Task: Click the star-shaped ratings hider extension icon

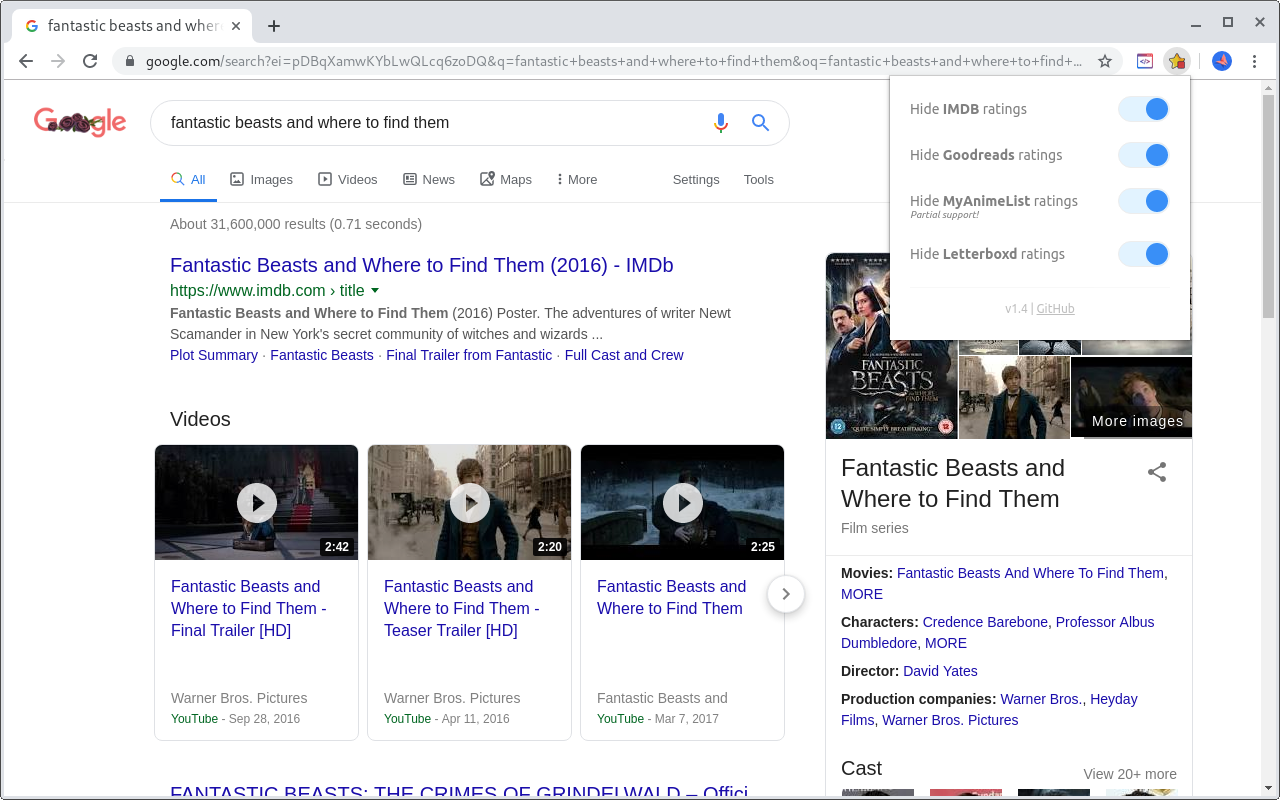Action: tap(1177, 61)
